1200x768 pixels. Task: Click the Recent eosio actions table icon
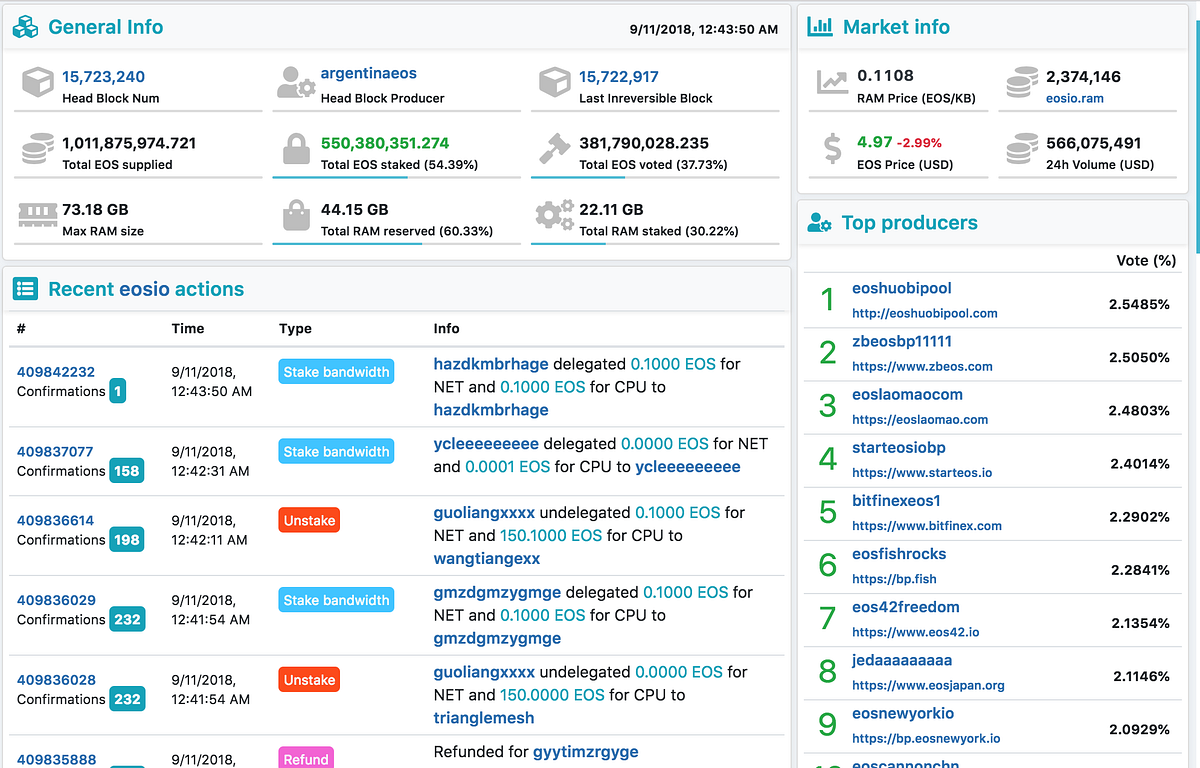(x=27, y=288)
